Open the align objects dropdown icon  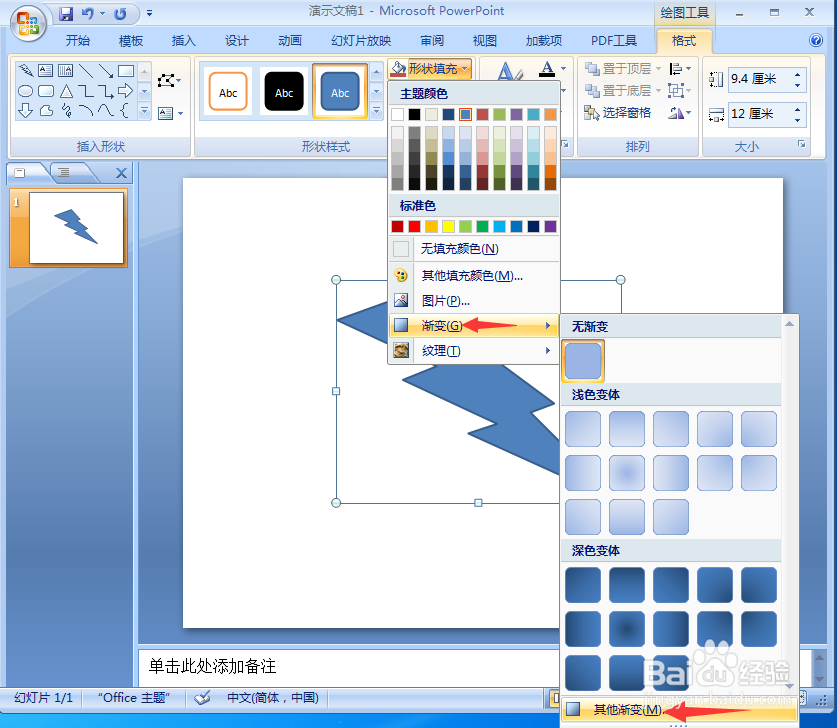(680, 68)
